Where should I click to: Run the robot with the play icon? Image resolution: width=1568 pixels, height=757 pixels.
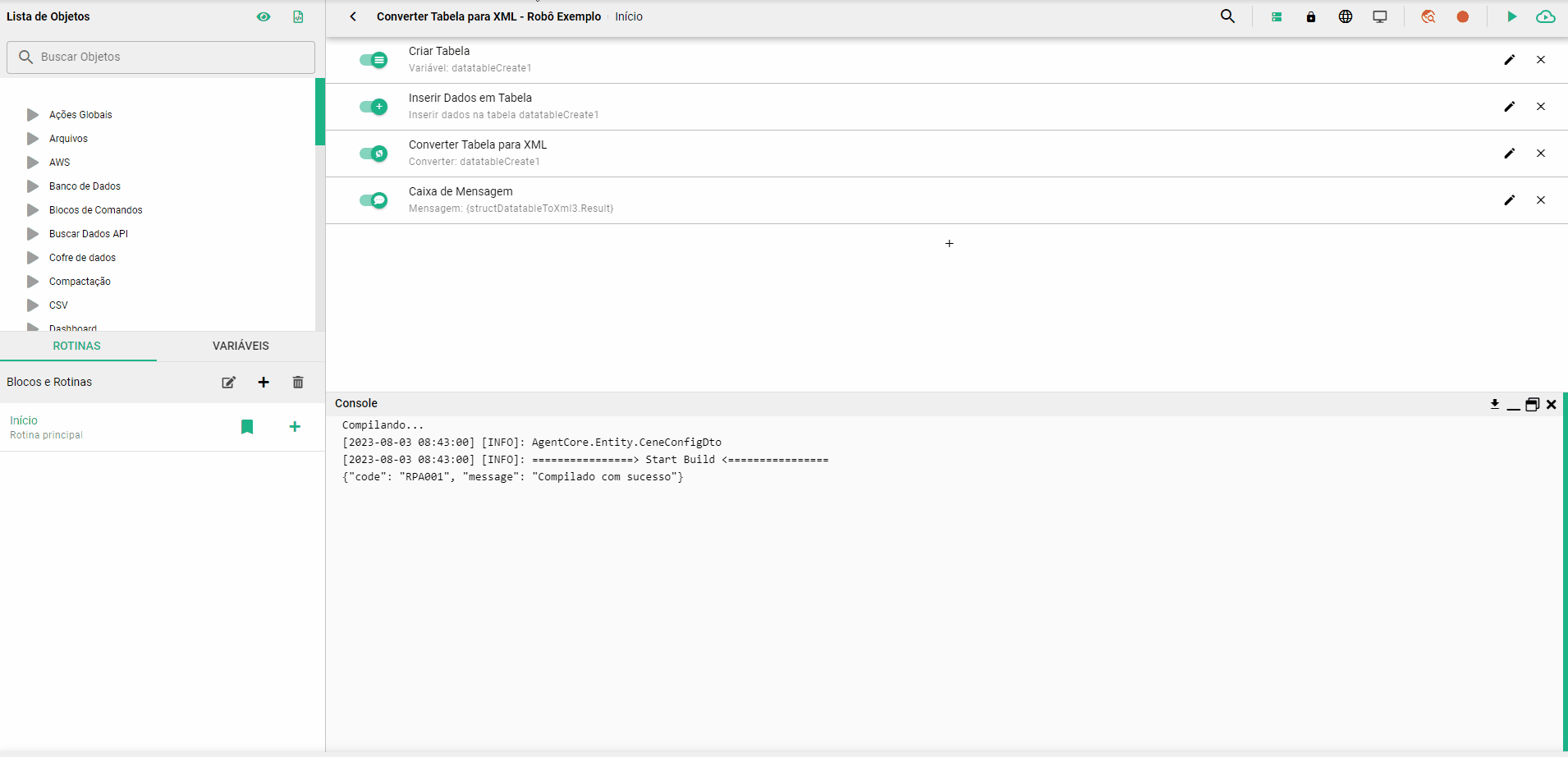pos(1511,16)
